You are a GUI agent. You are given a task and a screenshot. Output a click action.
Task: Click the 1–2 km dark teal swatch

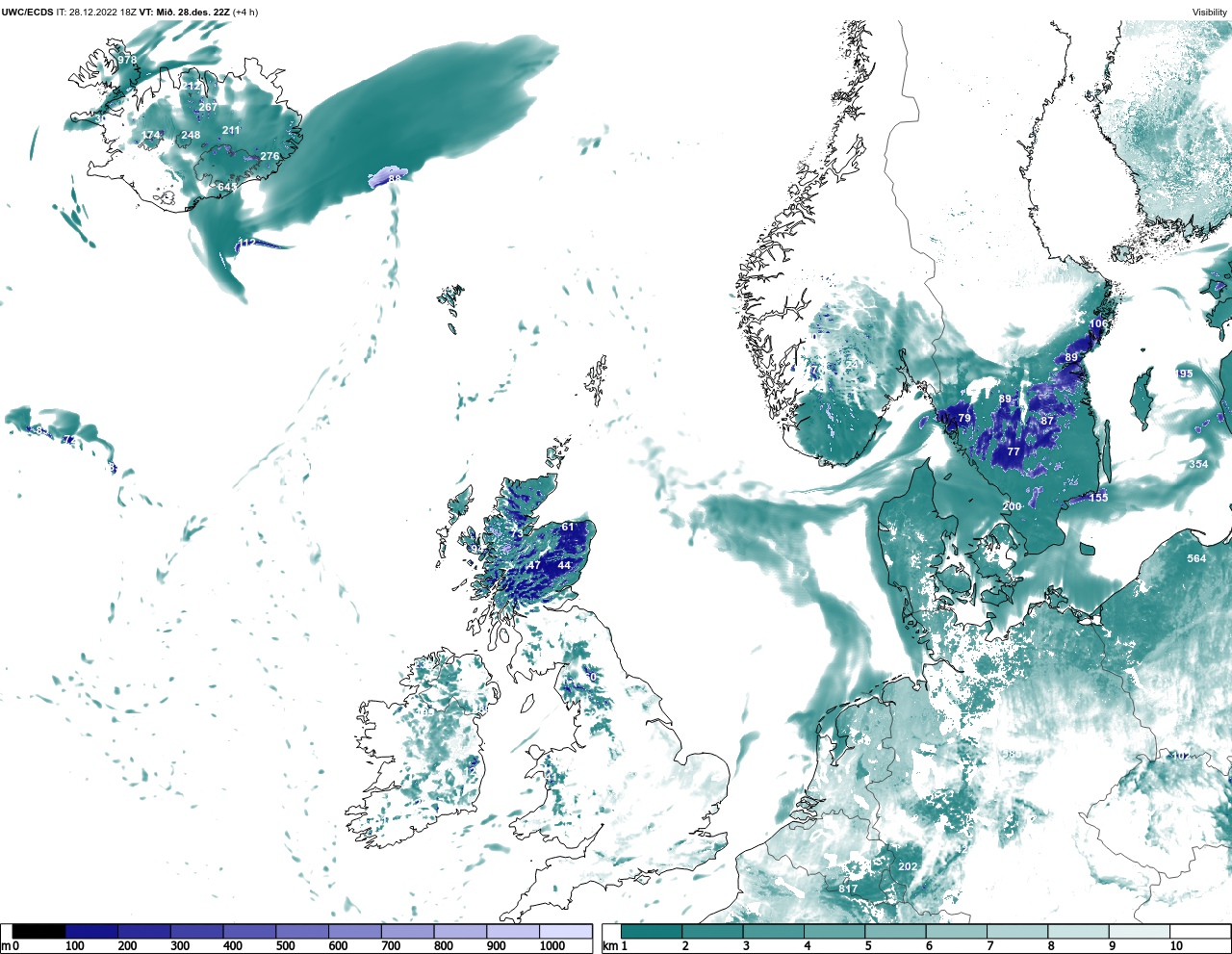[652, 931]
